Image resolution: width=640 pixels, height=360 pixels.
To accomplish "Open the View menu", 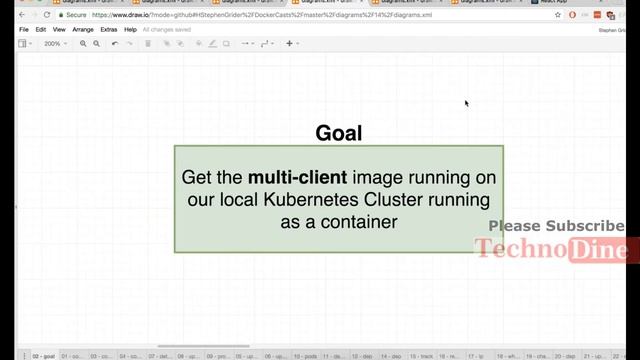I will [x=59, y=29].
